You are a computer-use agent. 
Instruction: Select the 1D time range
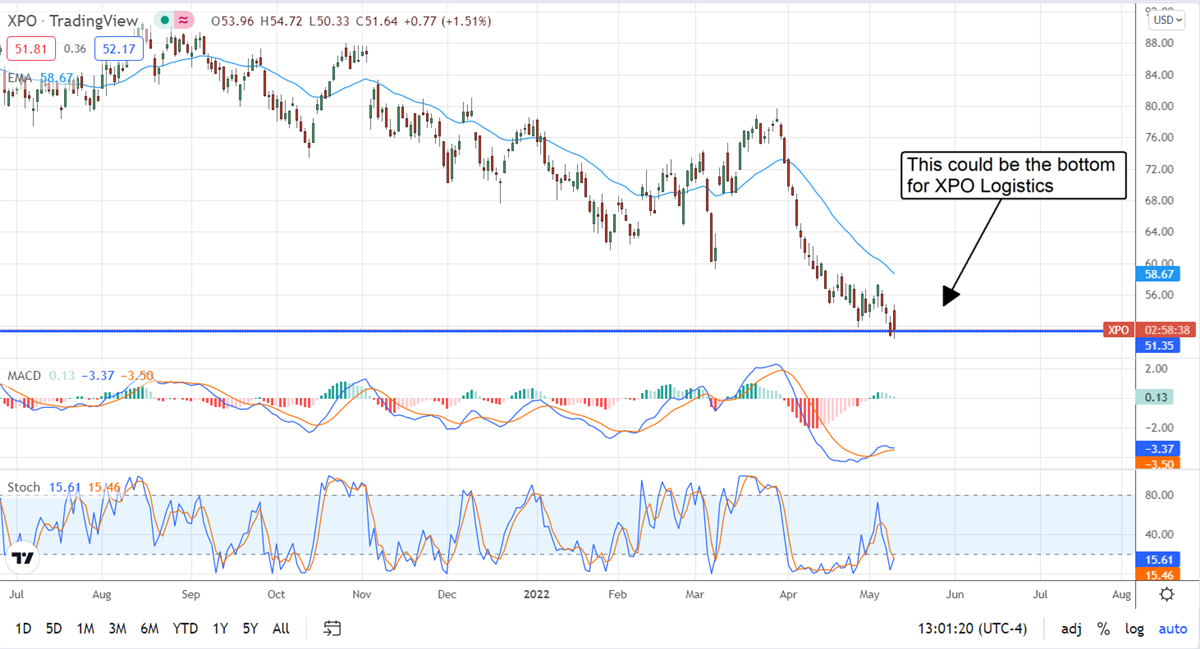23,628
